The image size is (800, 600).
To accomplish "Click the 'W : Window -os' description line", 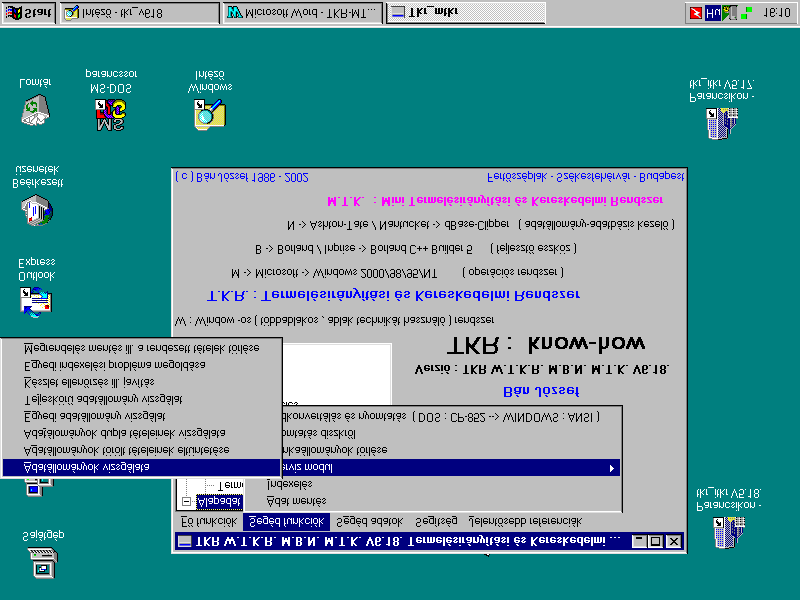I will pos(335,320).
